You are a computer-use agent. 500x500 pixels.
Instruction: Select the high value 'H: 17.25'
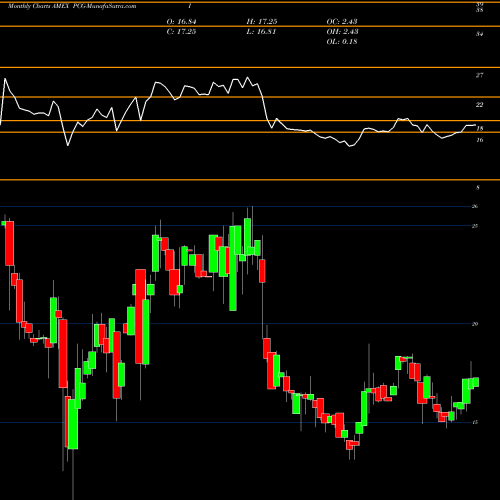click(262, 22)
